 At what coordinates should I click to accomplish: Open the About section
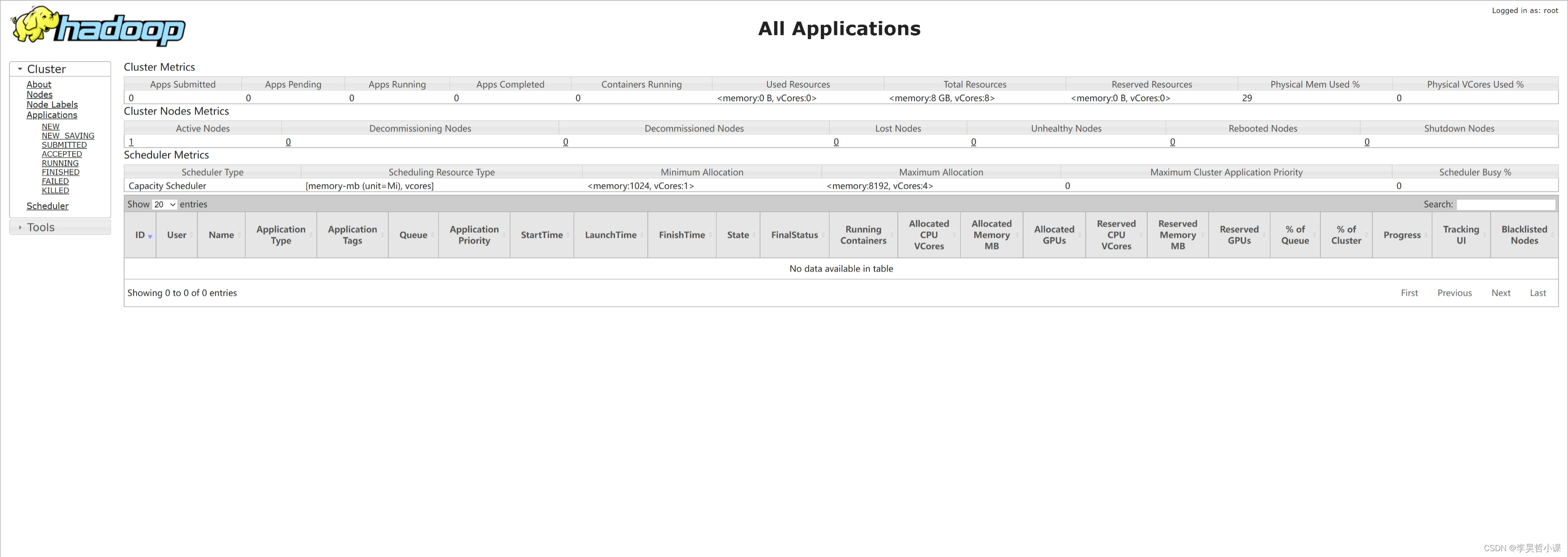[38, 85]
